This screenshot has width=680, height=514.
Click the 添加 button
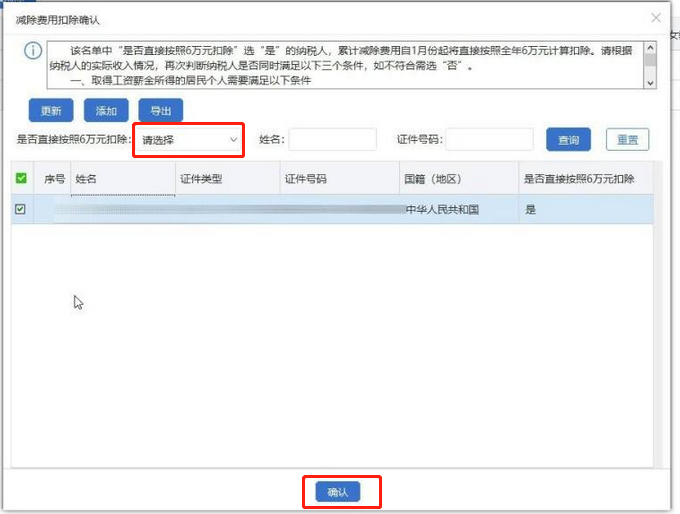(106, 111)
